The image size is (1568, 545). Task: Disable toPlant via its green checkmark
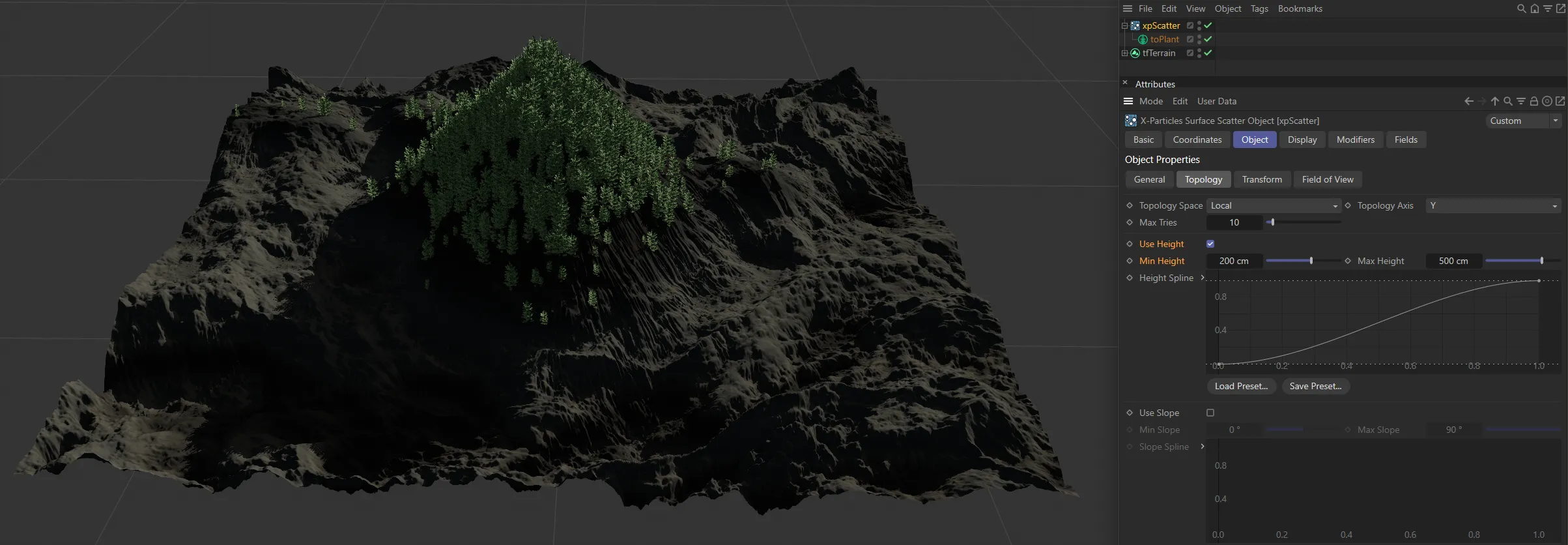(x=1208, y=39)
